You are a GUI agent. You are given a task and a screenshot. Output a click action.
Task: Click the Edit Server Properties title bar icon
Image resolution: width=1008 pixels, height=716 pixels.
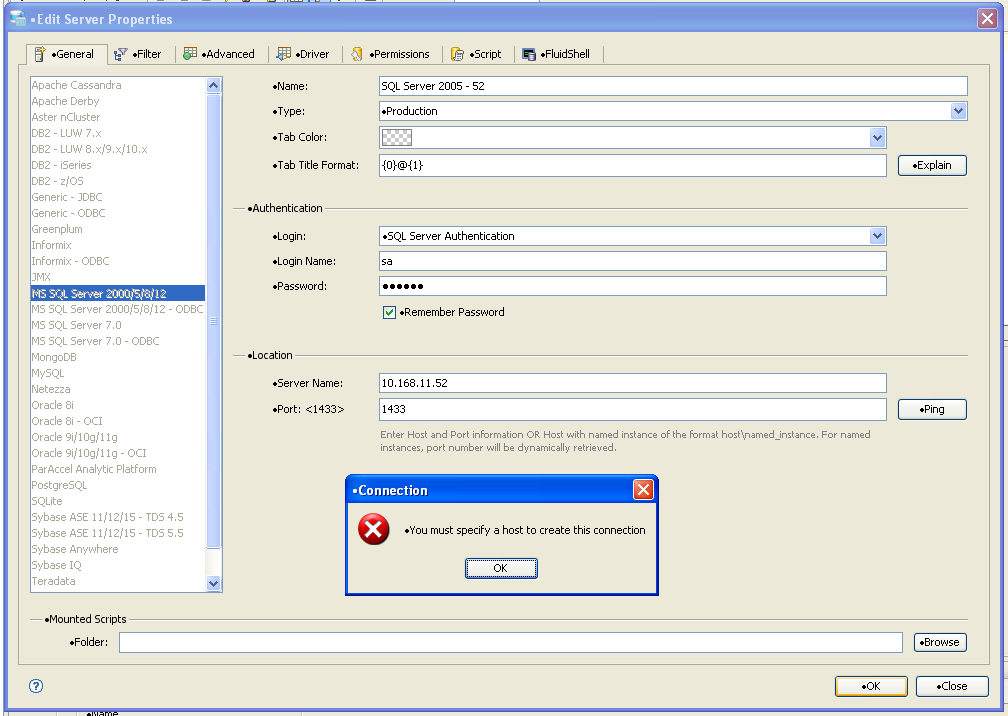18,19
